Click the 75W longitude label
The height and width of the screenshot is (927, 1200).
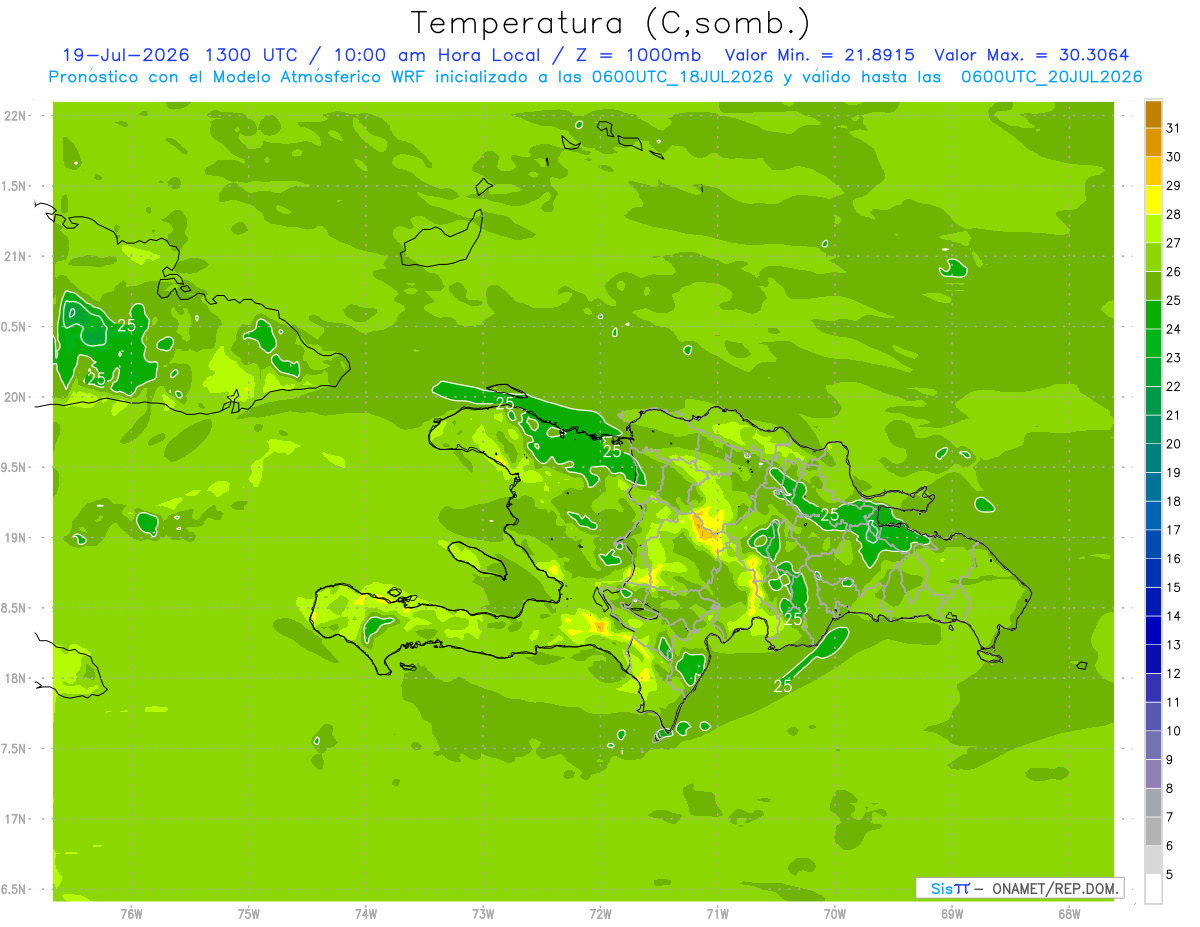pos(249,913)
